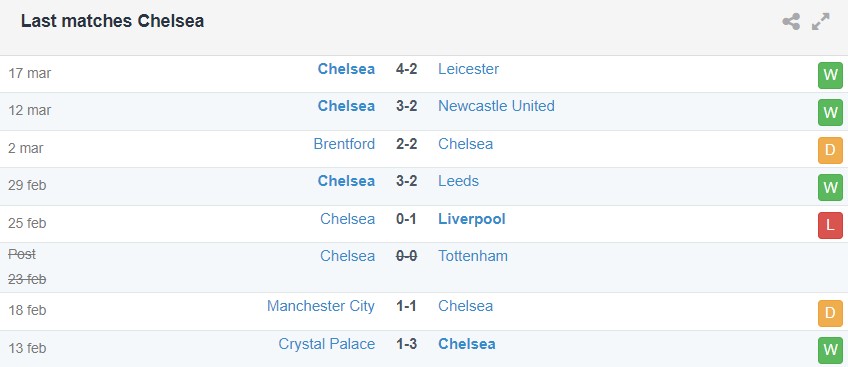Image resolution: width=848 pixels, height=367 pixels.
Task: Open the Tottenham team link
Action: [473, 256]
